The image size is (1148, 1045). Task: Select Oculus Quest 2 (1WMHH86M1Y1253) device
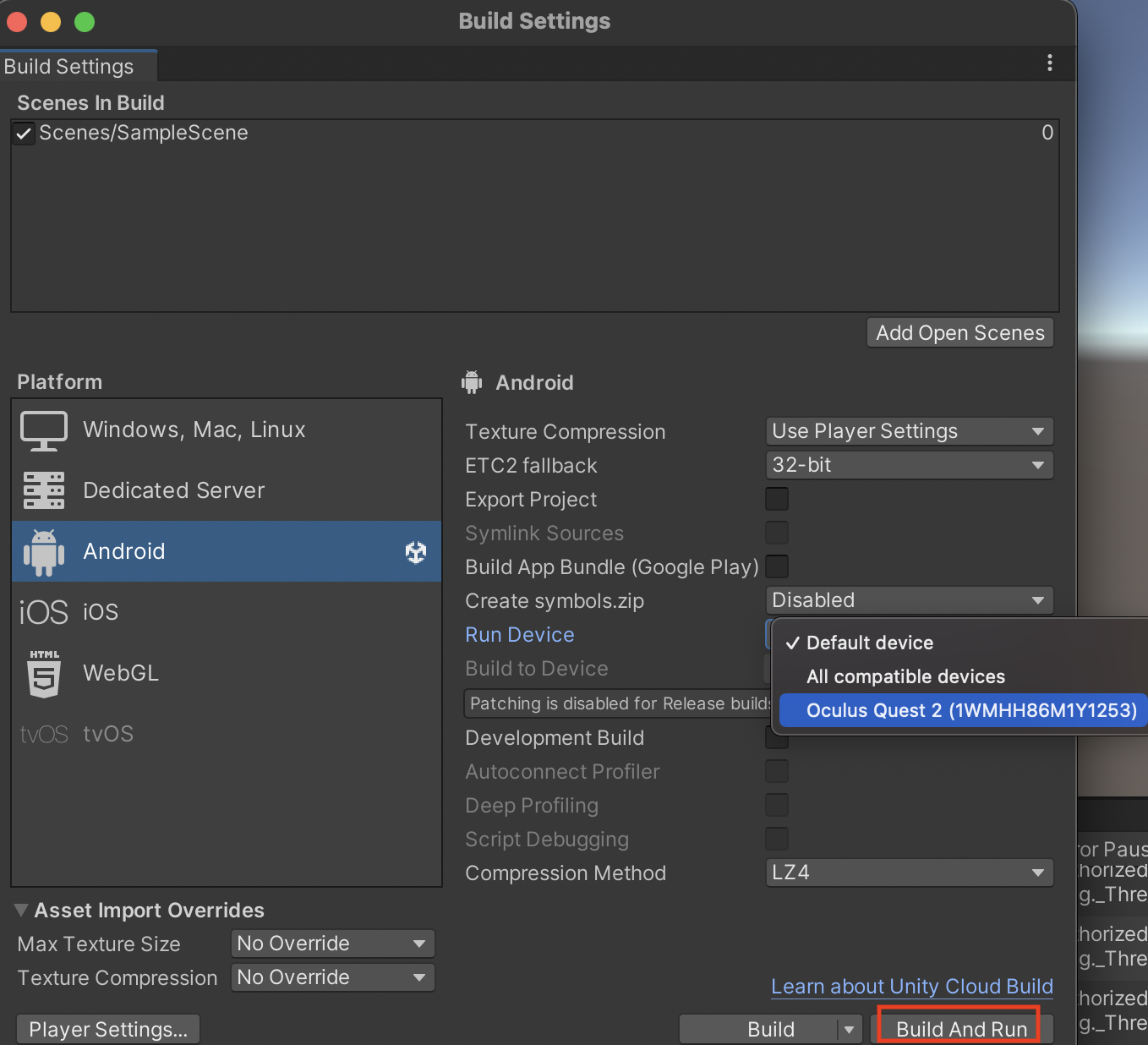coord(964,710)
